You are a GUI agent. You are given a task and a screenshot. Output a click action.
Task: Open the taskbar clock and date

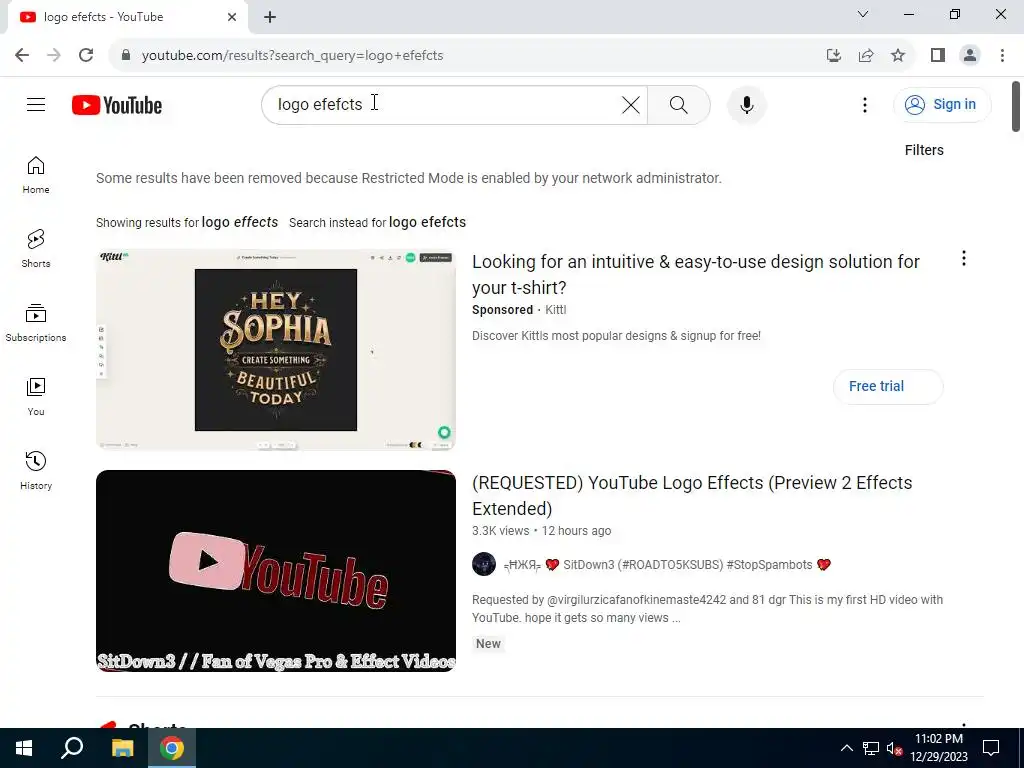click(x=938, y=748)
